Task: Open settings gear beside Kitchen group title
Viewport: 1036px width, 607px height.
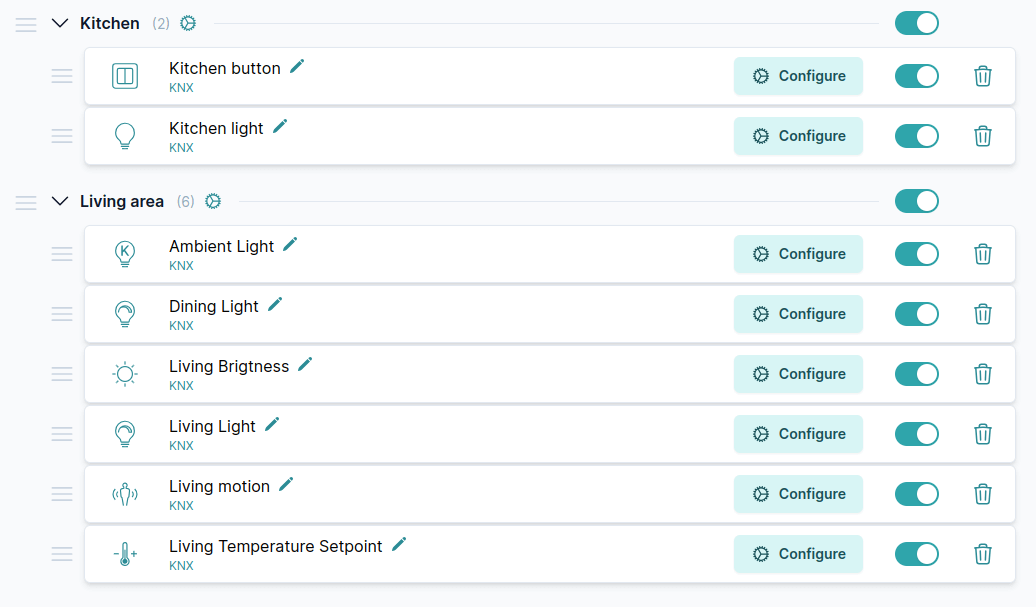Action: [188, 23]
